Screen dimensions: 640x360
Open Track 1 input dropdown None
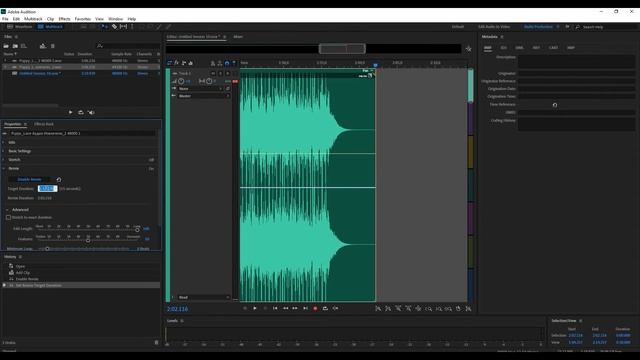click(x=201, y=89)
